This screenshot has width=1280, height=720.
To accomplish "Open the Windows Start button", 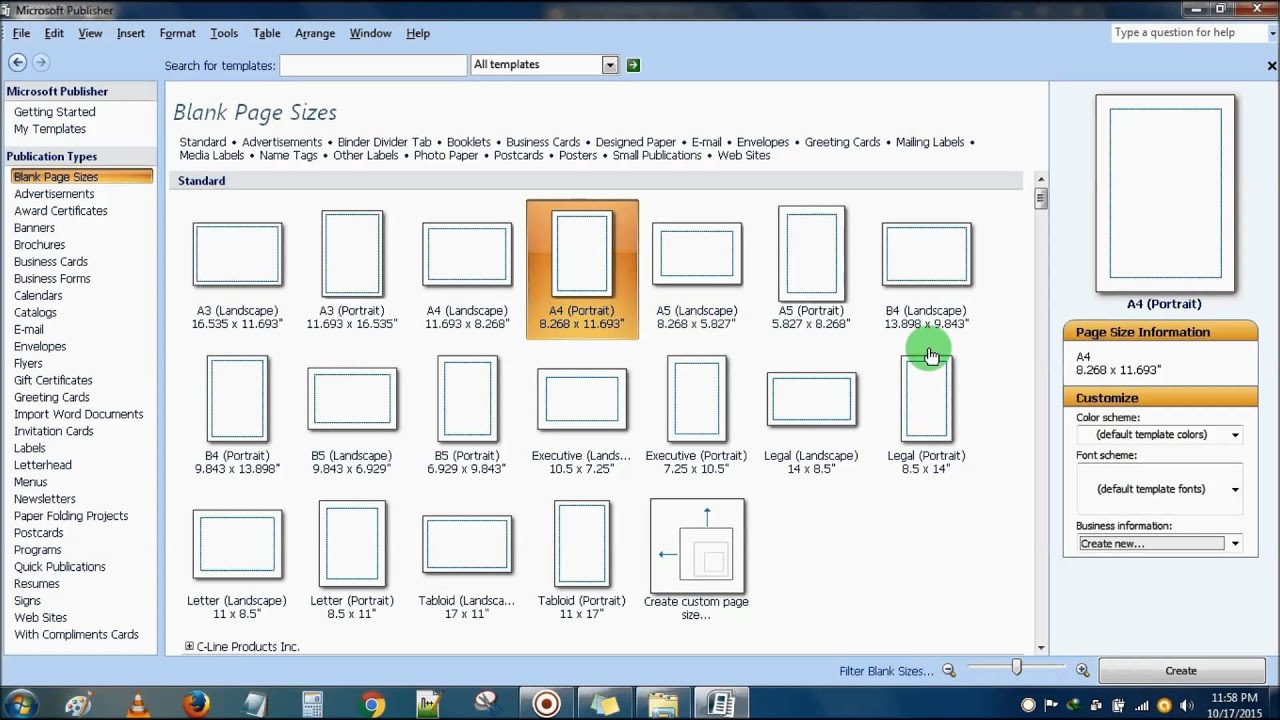I will click(x=20, y=703).
